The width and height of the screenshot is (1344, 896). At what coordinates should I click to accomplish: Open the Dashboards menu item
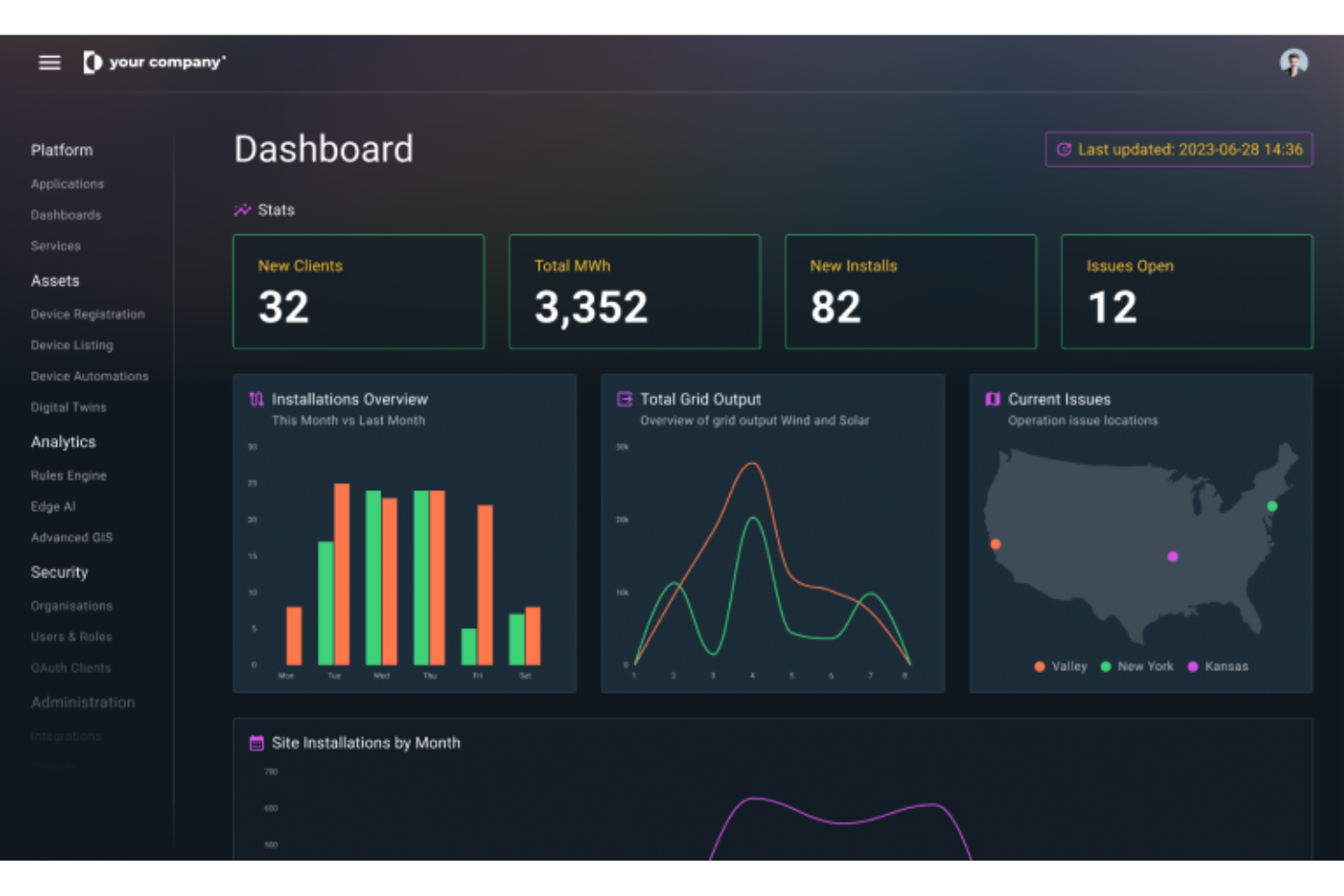point(65,214)
